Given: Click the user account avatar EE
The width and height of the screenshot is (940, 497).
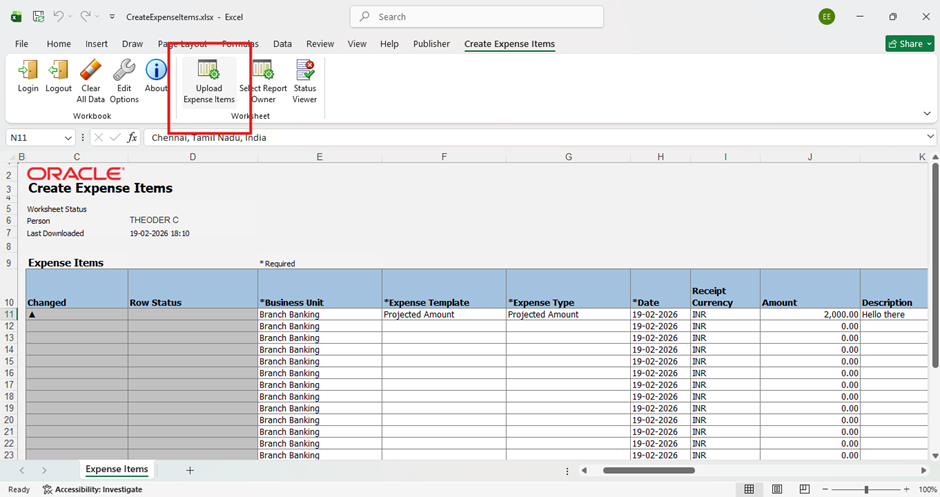Looking at the screenshot, I should (827, 17).
